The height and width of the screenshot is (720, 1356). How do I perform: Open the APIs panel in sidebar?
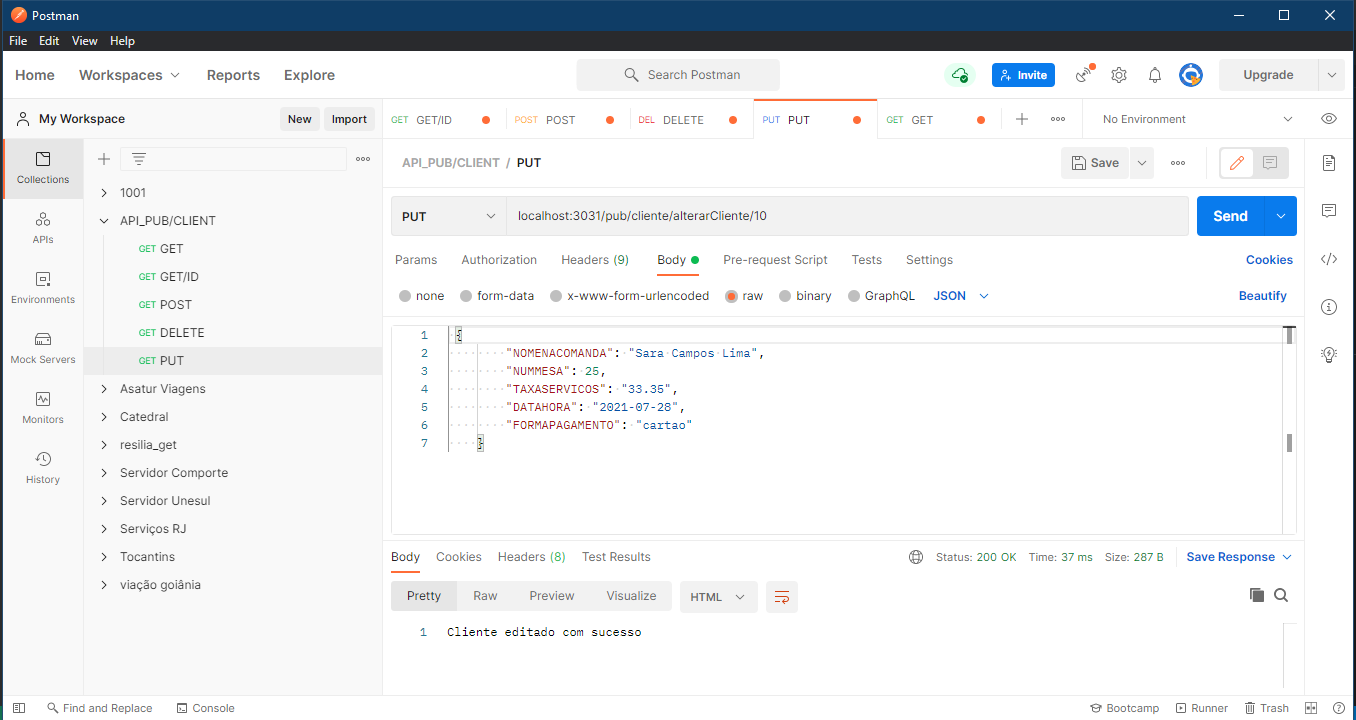[x=42, y=228]
